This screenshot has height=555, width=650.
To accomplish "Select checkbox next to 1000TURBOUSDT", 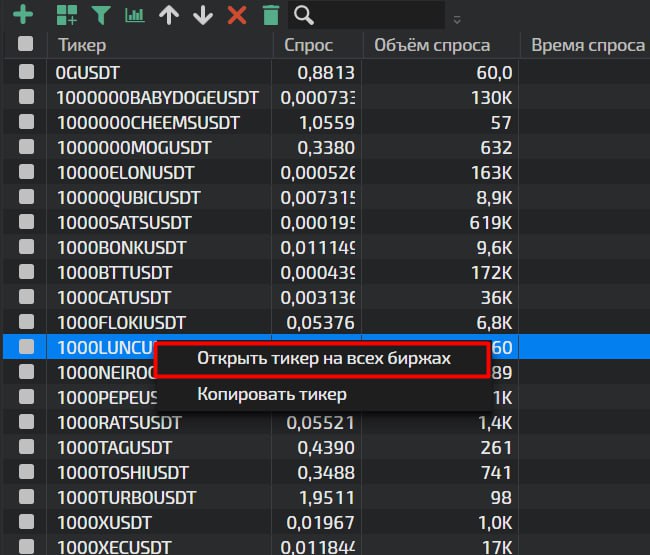I will pyautogui.click(x=26, y=497).
